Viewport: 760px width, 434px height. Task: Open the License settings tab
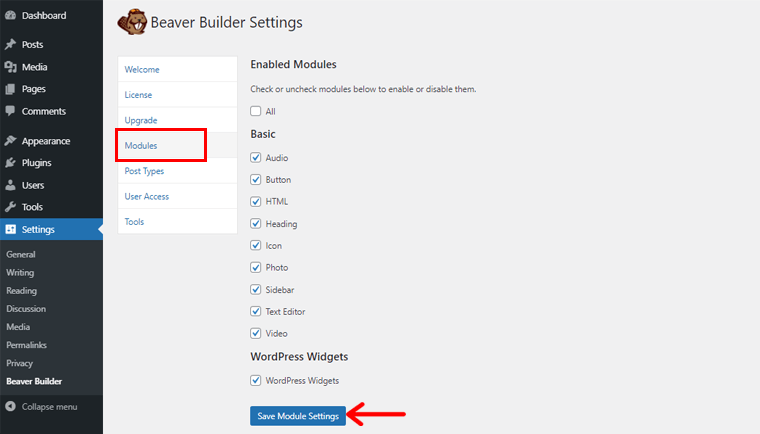pos(139,95)
